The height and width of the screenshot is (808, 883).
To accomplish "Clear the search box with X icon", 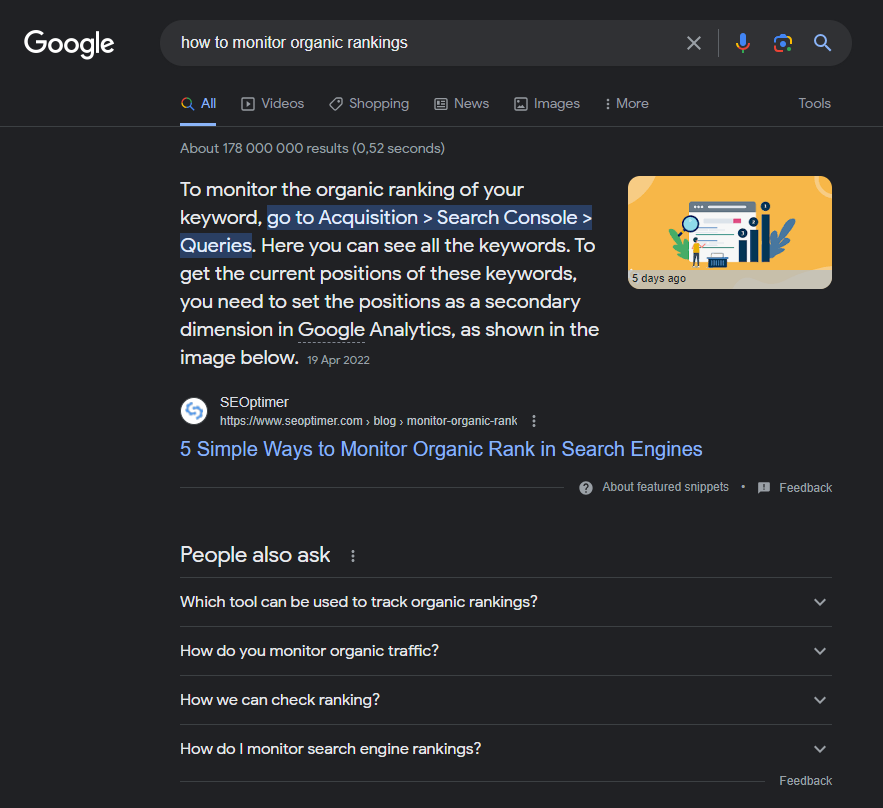I will coord(693,43).
